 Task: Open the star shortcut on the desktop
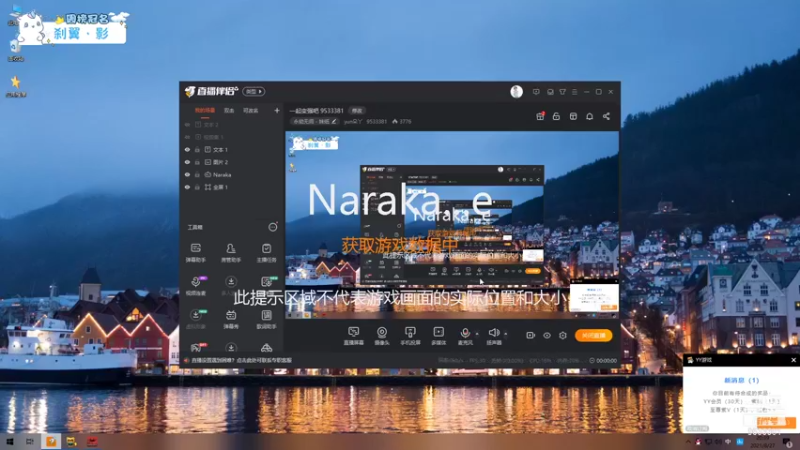(x=15, y=85)
